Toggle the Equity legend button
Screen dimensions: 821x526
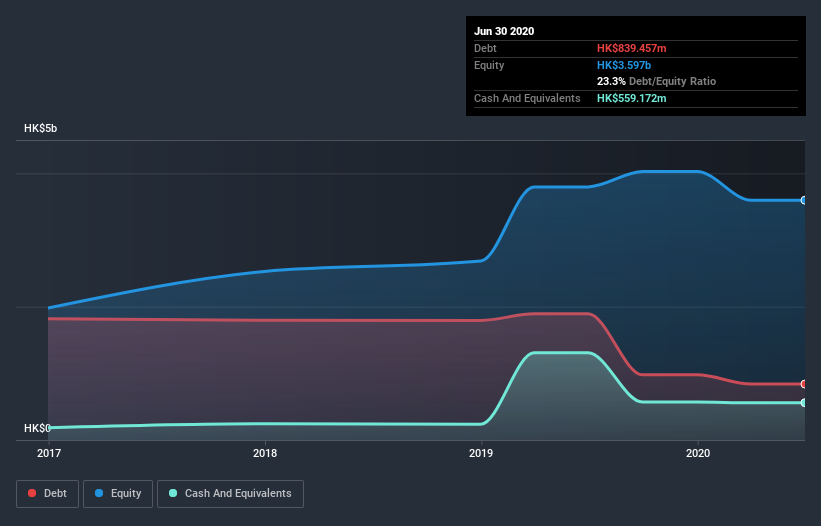[x=118, y=494]
